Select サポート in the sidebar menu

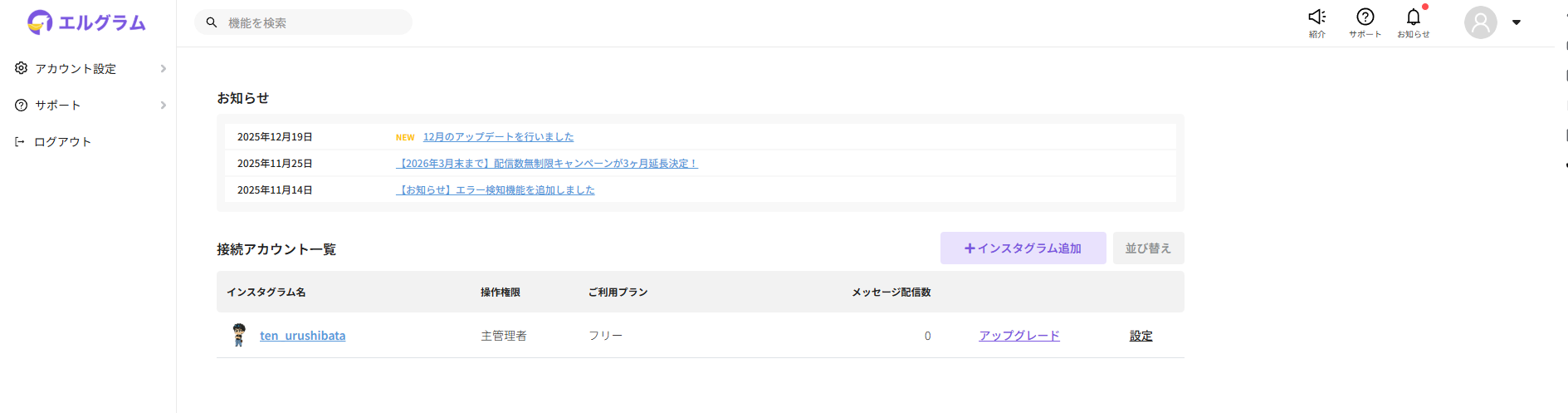click(x=58, y=106)
